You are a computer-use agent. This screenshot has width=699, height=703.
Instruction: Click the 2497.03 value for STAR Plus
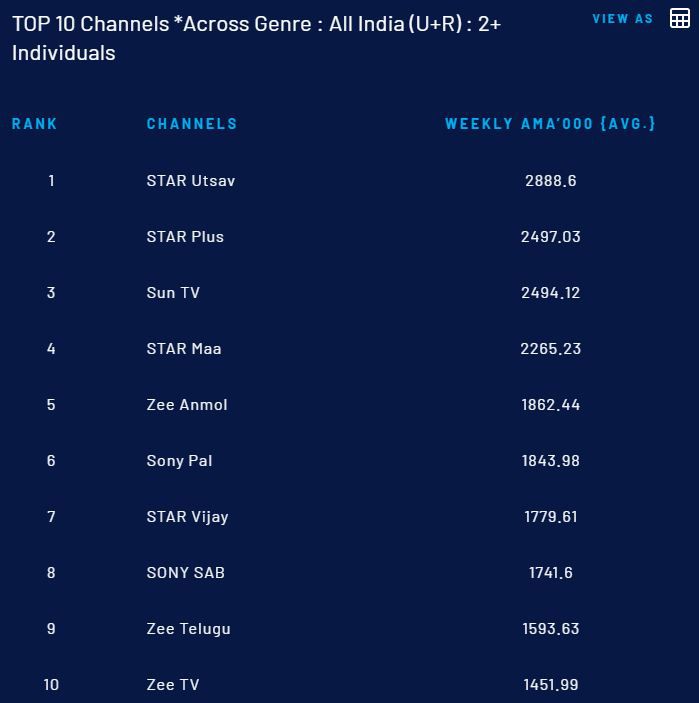click(x=551, y=237)
